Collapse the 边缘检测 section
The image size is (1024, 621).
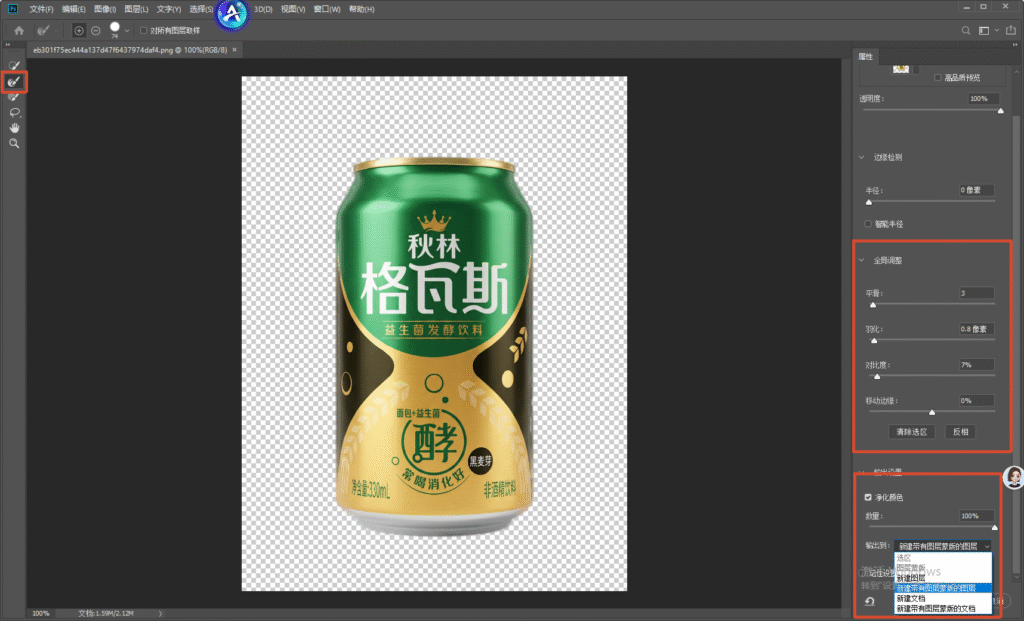(x=861, y=157)
